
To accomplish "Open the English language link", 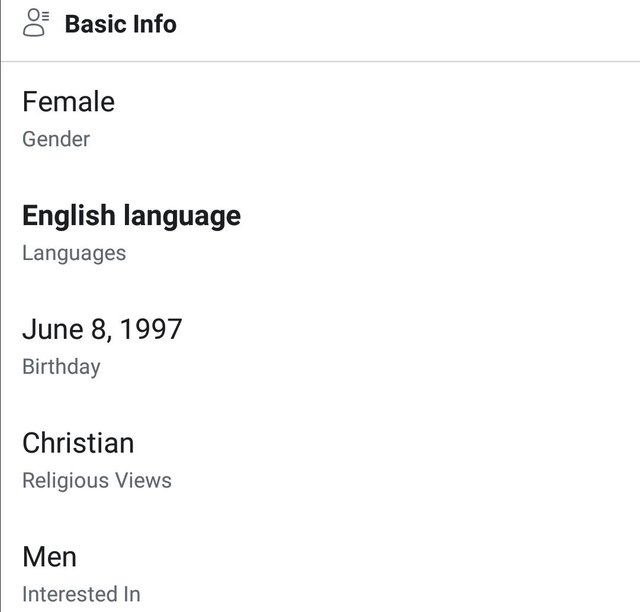I will coord(131,216).
